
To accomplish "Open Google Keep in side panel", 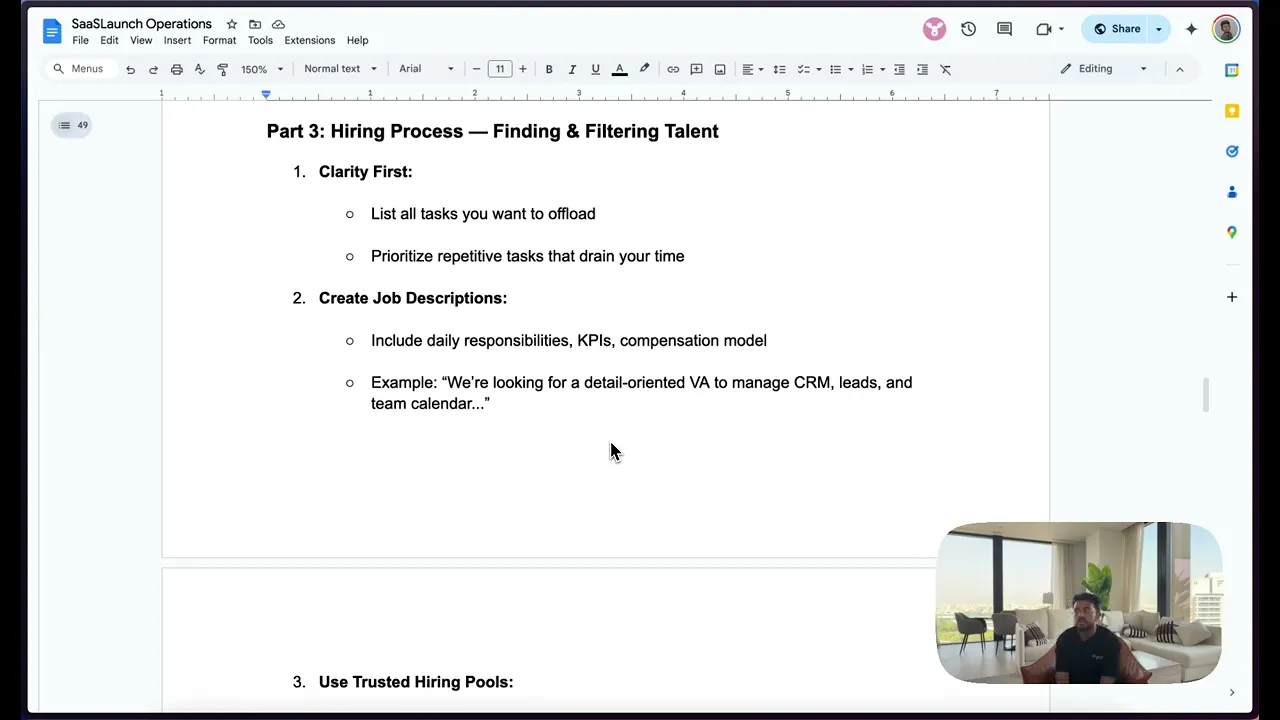I will (1232, 111).
